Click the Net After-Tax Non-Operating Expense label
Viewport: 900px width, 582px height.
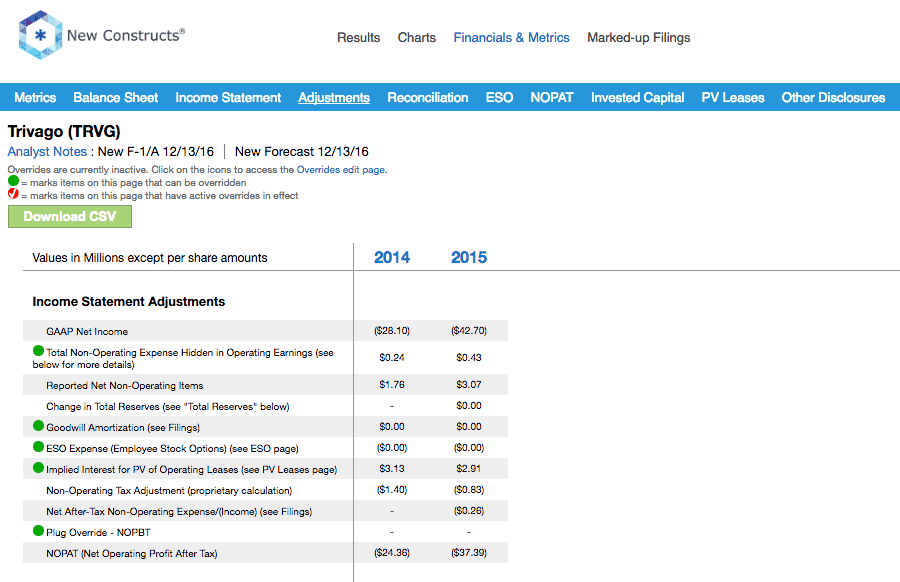click(x=179, y=512)
